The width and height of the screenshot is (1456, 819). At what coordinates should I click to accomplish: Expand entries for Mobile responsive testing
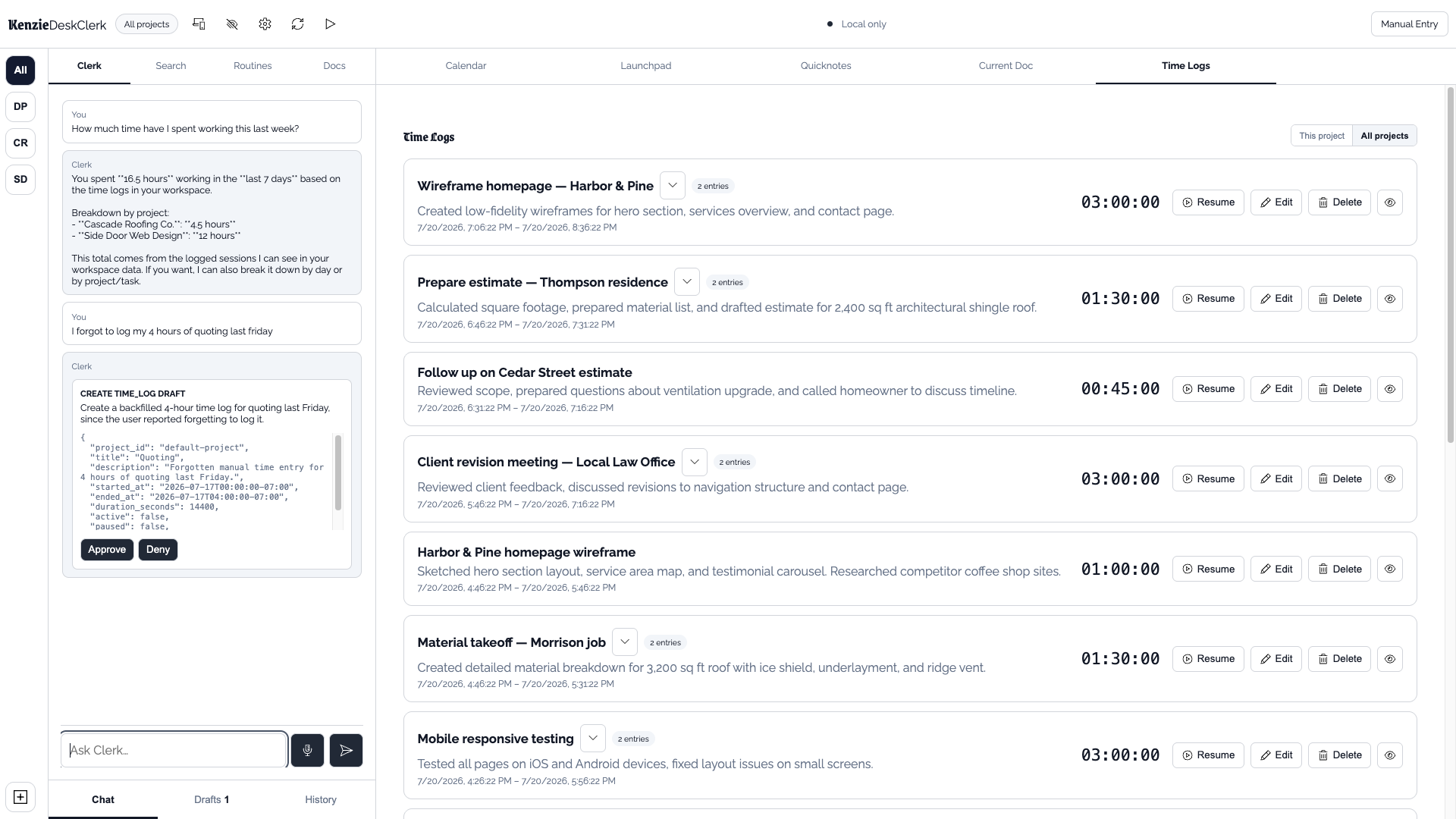tap(593, 739)
